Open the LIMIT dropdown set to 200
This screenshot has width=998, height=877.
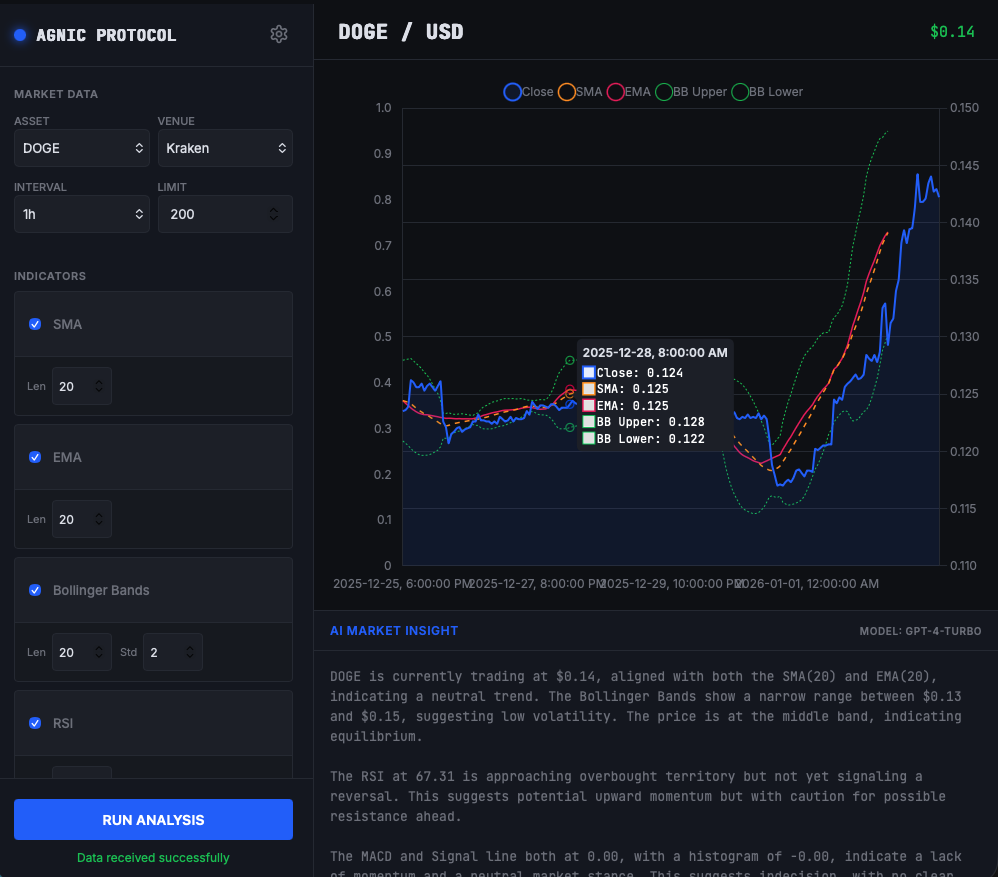click(x=225, y=214)
